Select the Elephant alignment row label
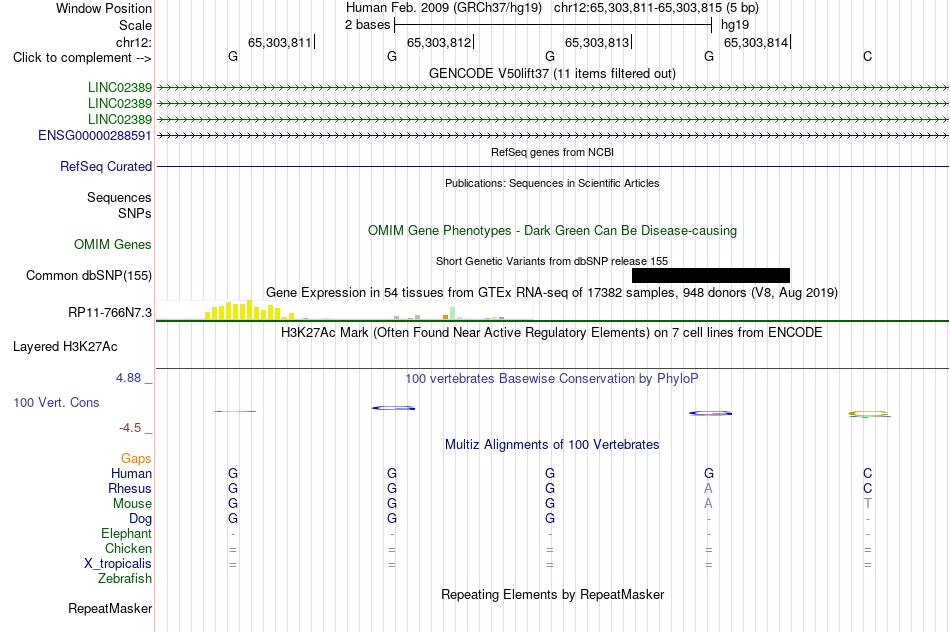The image size is (950, 632). click(126, 533)
